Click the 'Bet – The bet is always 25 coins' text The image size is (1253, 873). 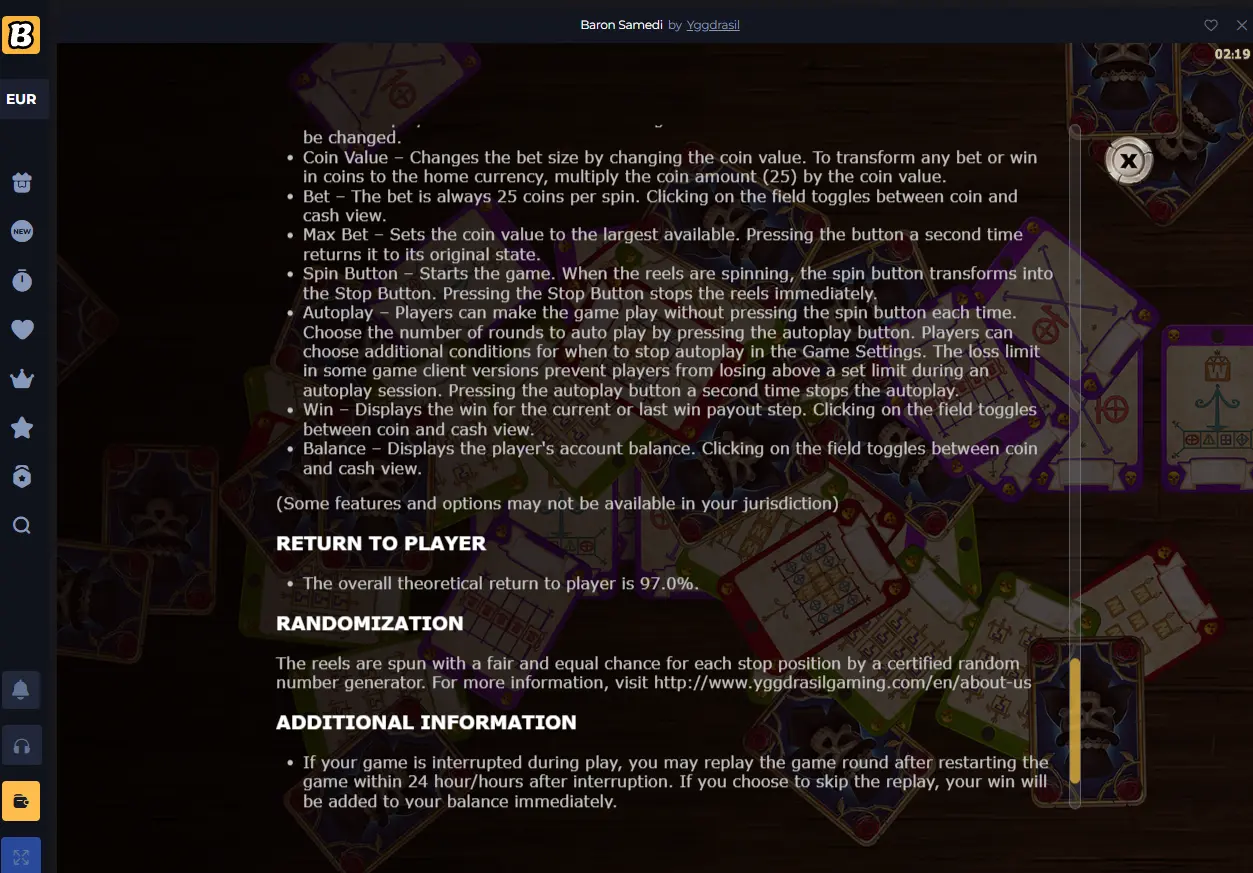pos(660,206)
